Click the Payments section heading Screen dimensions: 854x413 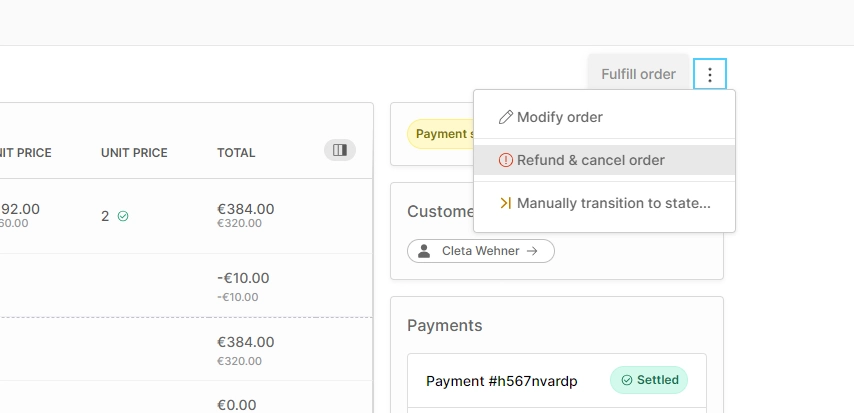click(x=444, y=325)
